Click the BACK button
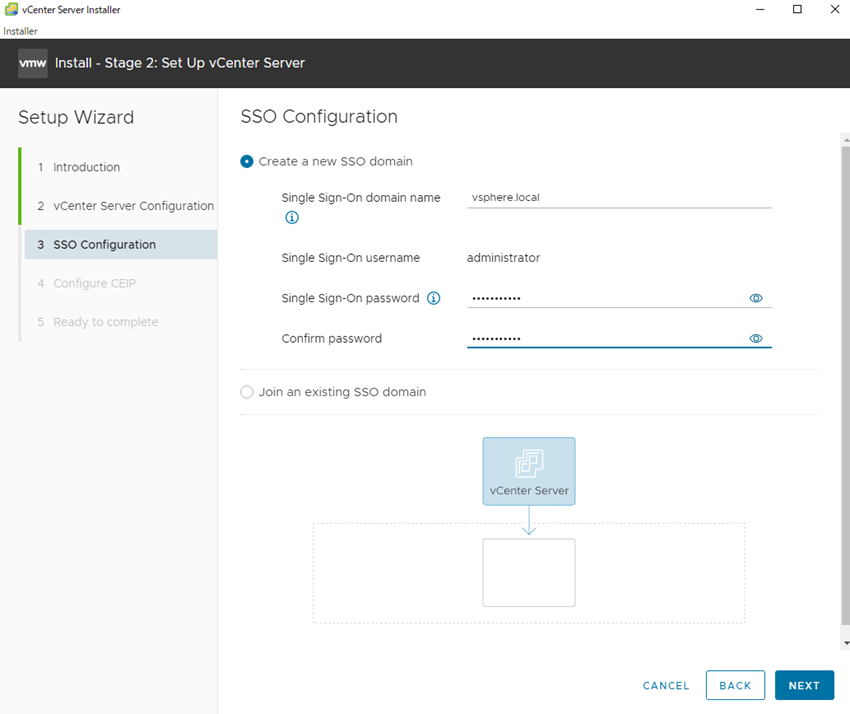 point(735,685)
